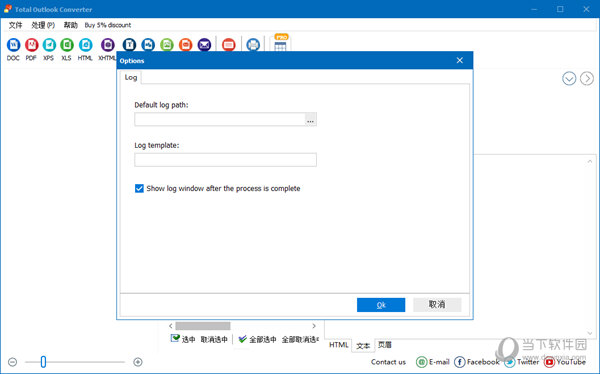Click the circled down-chevron icon
Image resolution: width=600 pixels, height=374 pixels.
tap(569, 78)
